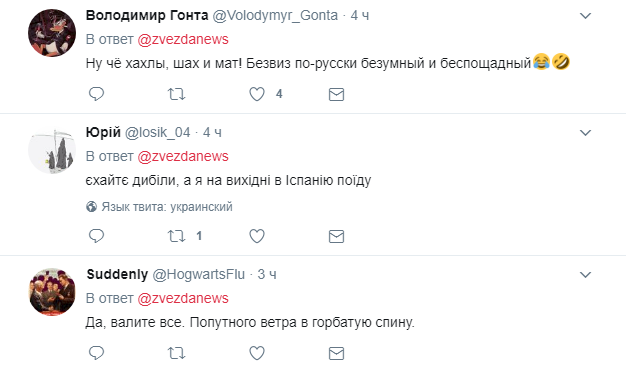Retweet Володимир Гонта's tweet
This screenshot has height=372, width=626.
[x=176, y=94]
